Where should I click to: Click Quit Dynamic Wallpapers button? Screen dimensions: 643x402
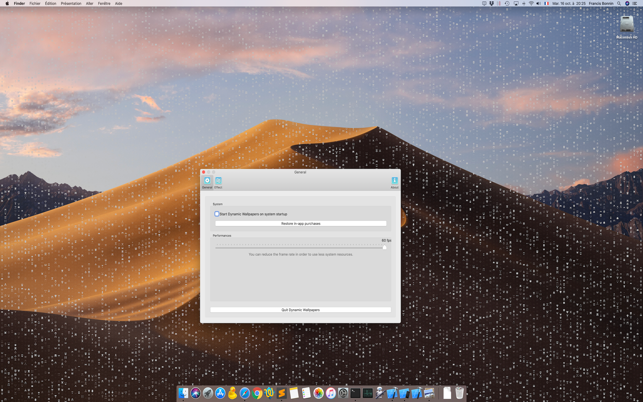pyautogui.click(x=300, y=310)
